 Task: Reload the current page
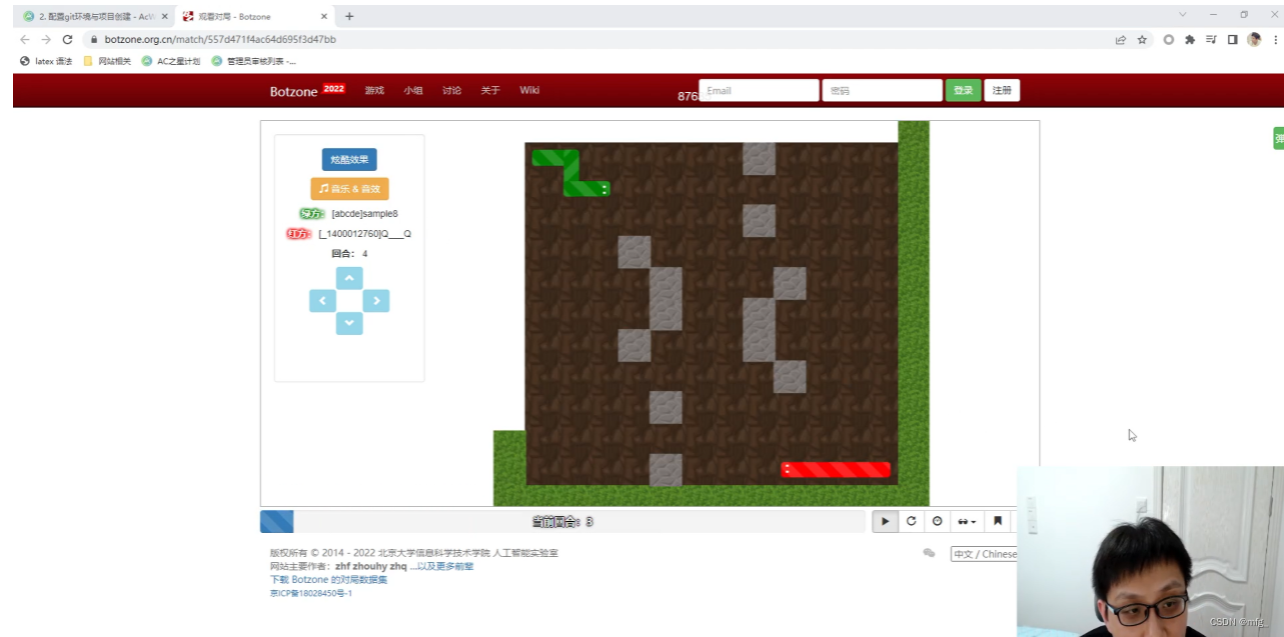[x=68, y=40]
